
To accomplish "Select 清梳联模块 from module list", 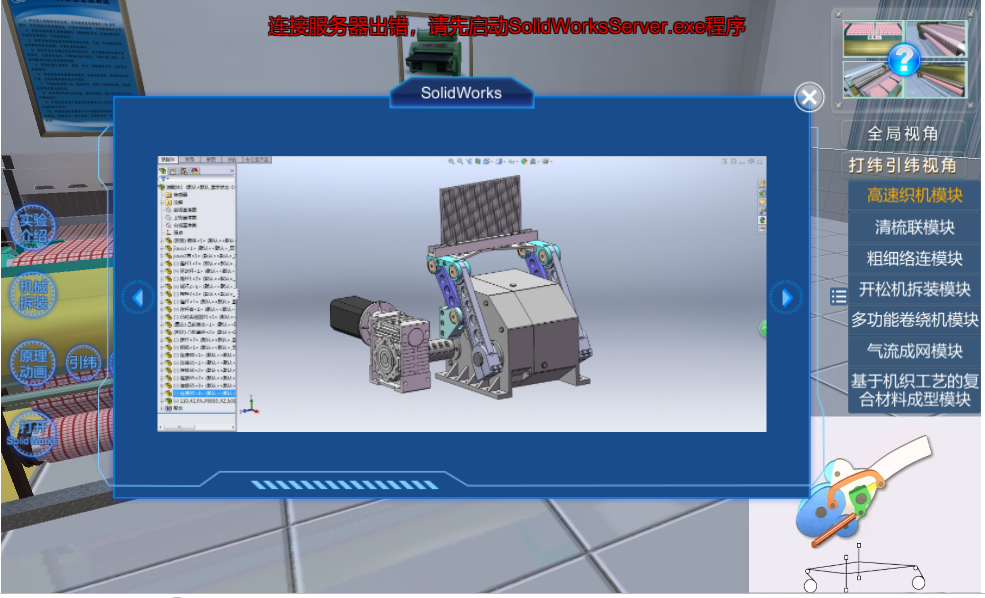I will coord(914,227).
